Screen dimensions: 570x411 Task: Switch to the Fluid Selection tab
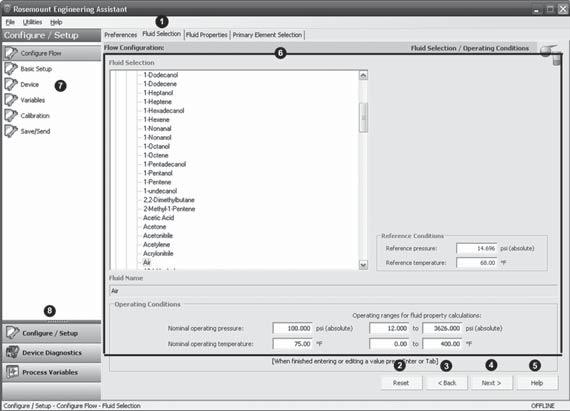pyautogui.click(x=161, y=34)
